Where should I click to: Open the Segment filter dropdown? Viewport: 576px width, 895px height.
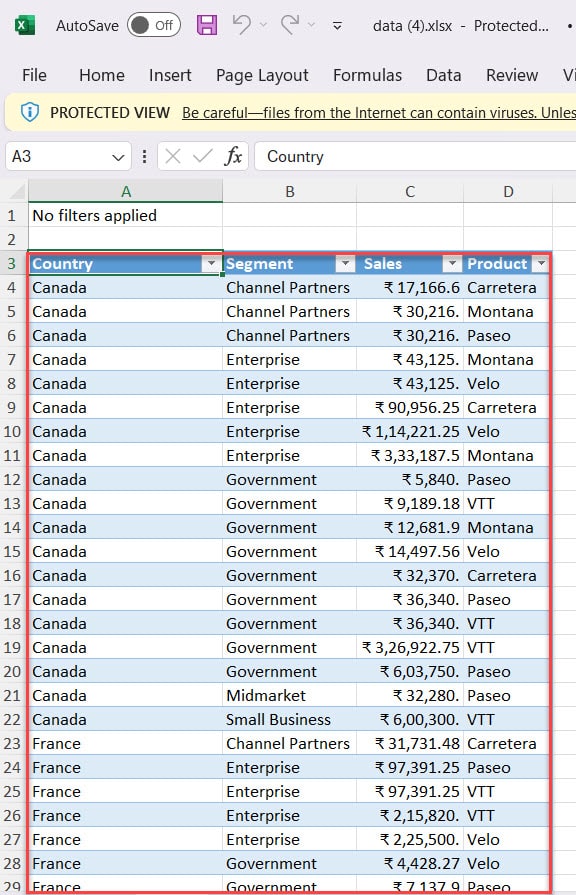click(x=345, y=263)
